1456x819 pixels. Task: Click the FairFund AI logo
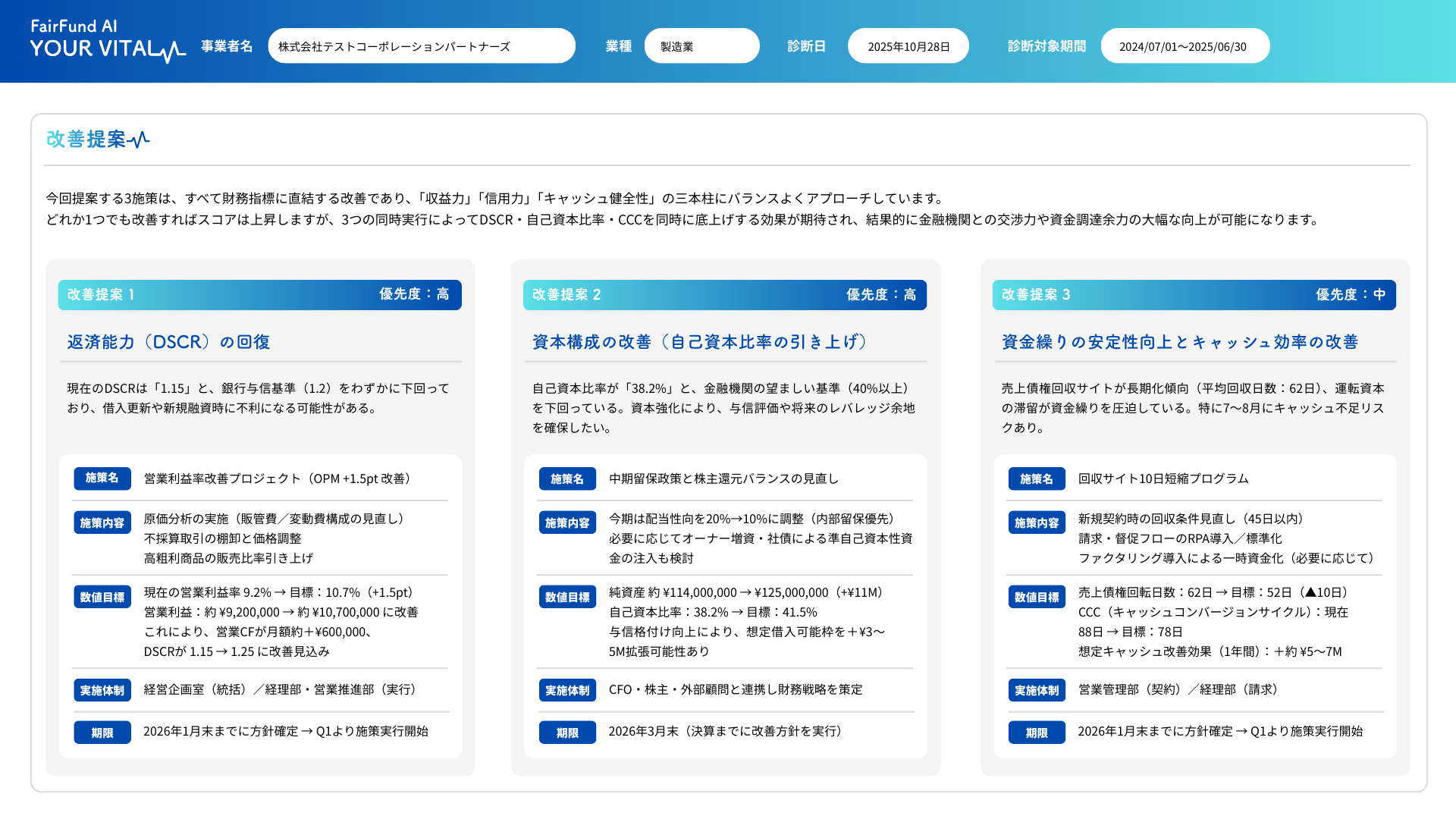73,25
